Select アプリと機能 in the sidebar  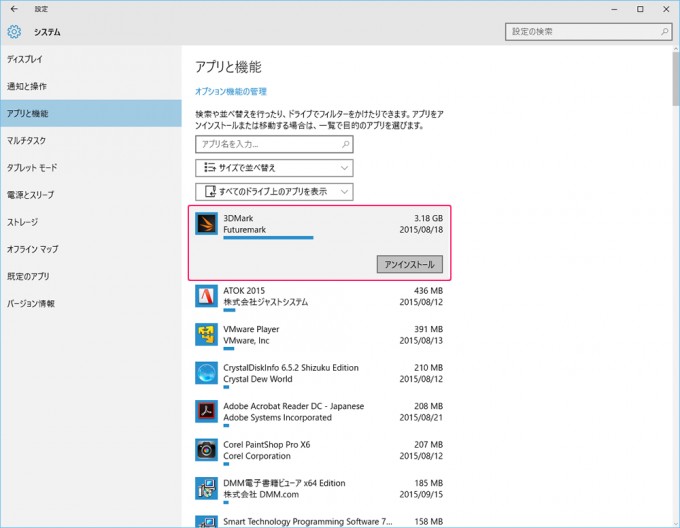91,113
